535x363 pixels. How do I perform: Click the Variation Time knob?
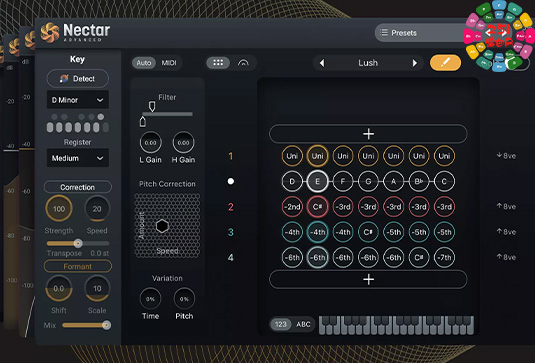[x=150, y=299]
